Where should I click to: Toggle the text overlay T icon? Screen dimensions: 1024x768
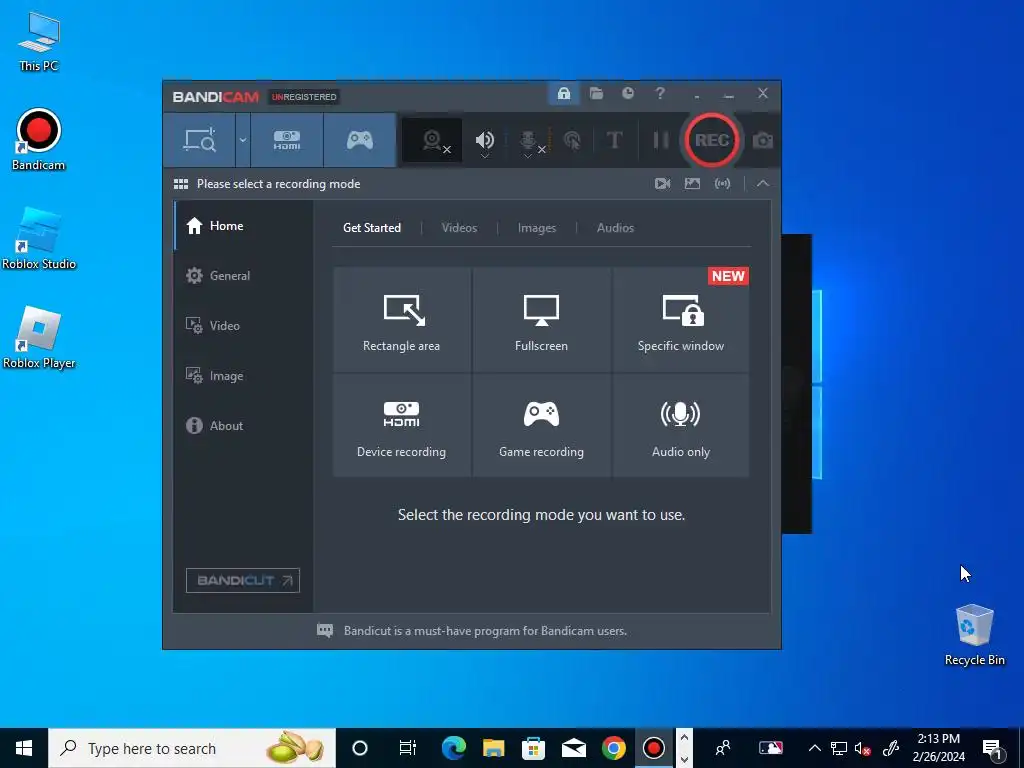click(614, 140)
